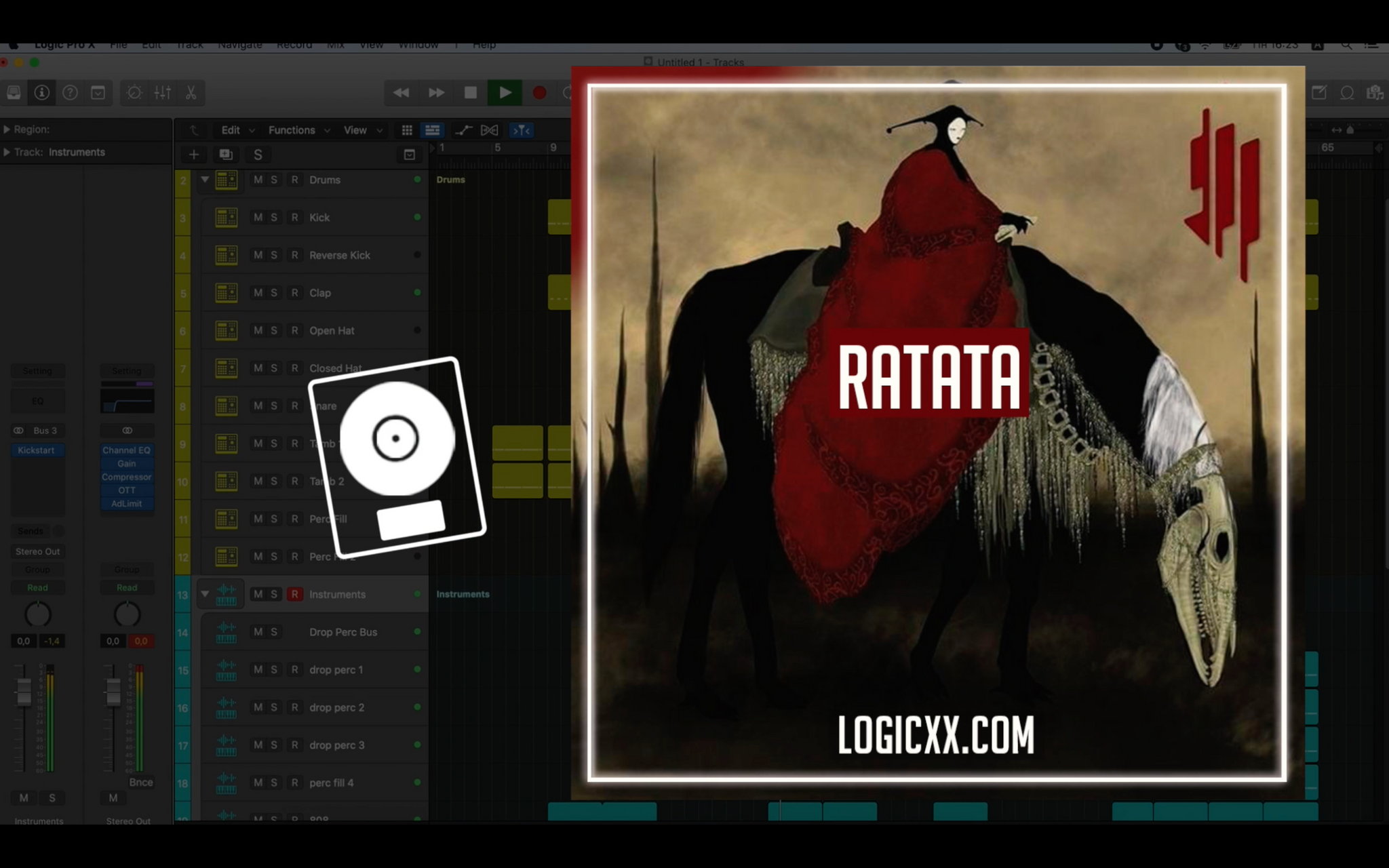The width and height of the screenshot is (1389, 868).
Task: Click the Bnce bounce button
Action: (x=141, y=782)
